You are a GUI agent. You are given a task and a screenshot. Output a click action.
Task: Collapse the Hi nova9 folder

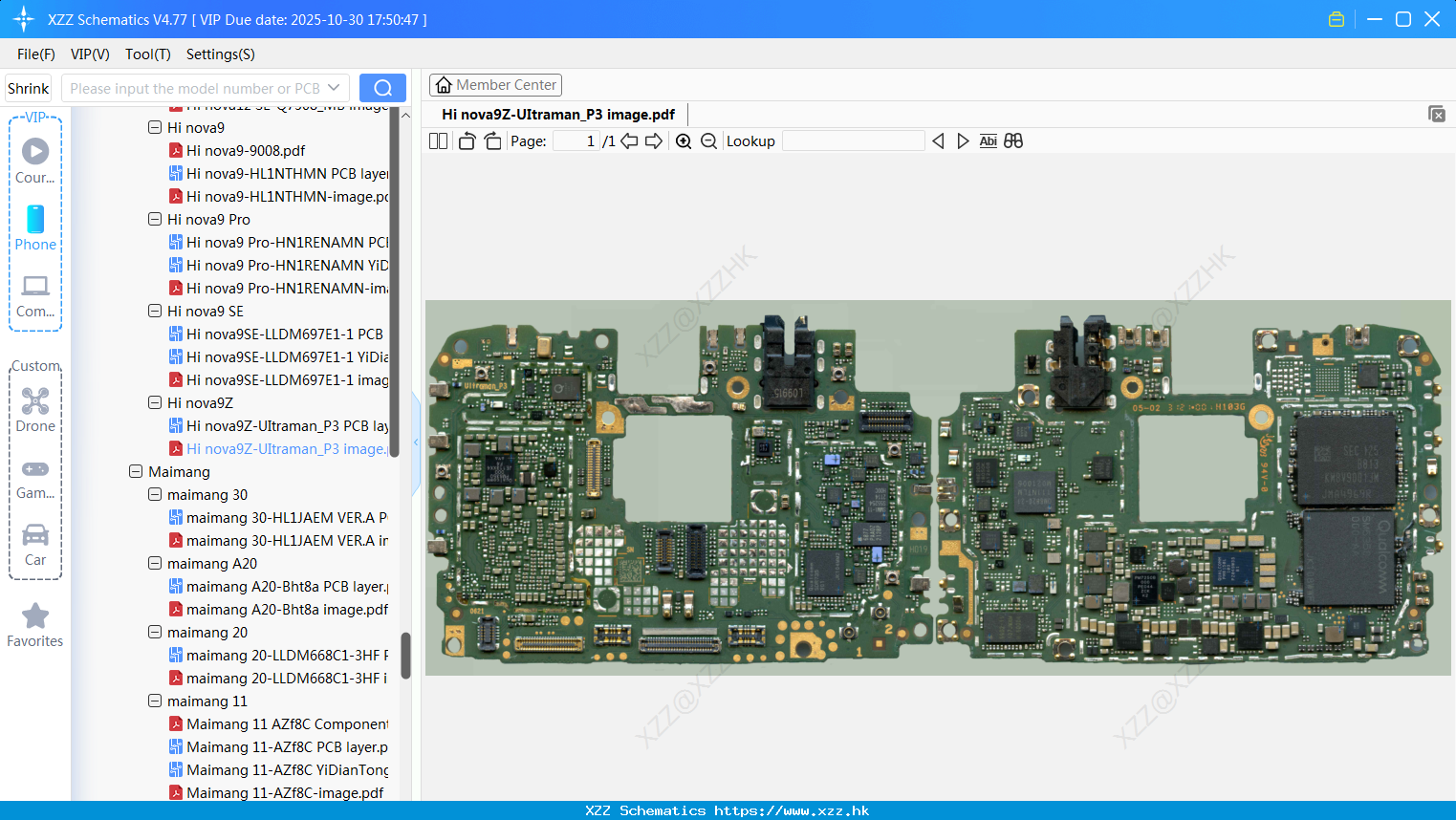155,127
